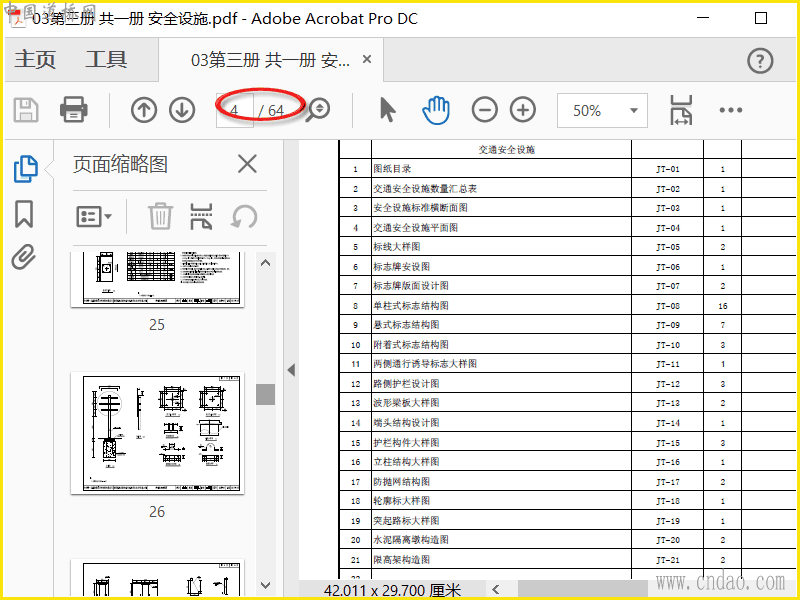Rotate pages with the rotate icon
The width and height of the screenshot is (800, 600).
tap(244, 217)
